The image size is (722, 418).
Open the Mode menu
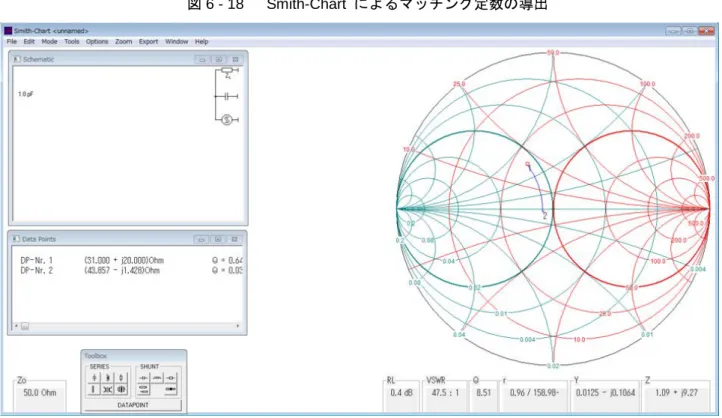coord(49,41)
